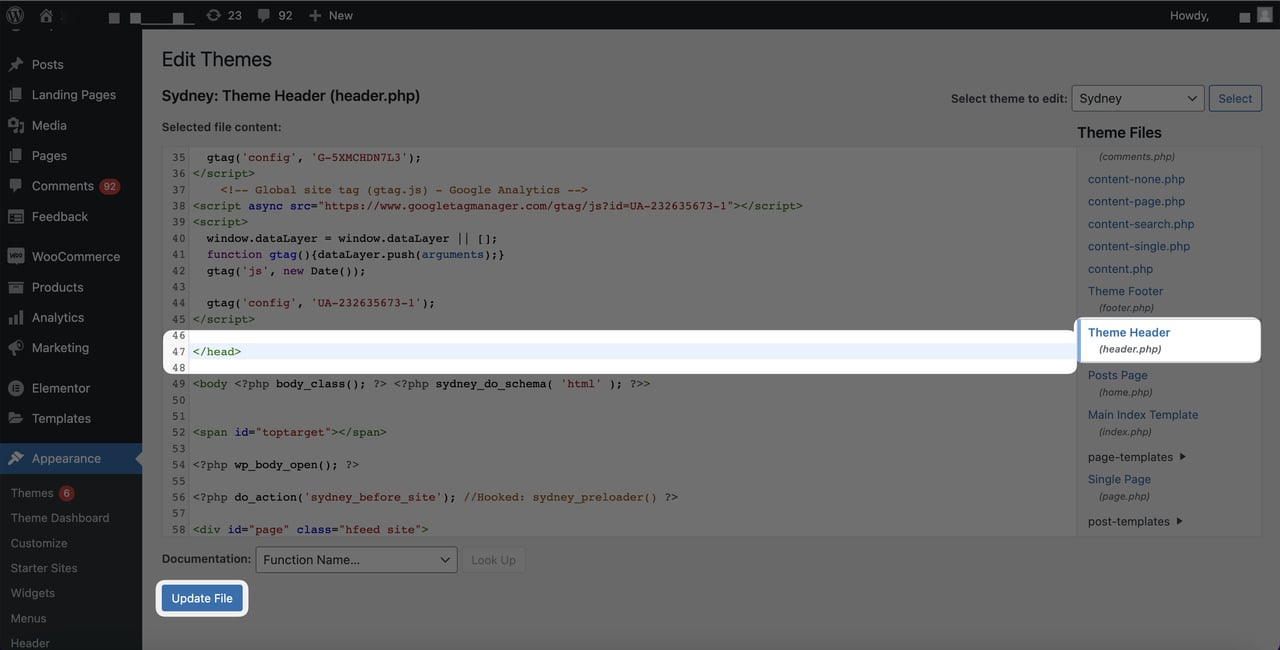Click the googletagmanager script src line
The width and height of the screenshot is (1280, 650).
pos(497,206)
